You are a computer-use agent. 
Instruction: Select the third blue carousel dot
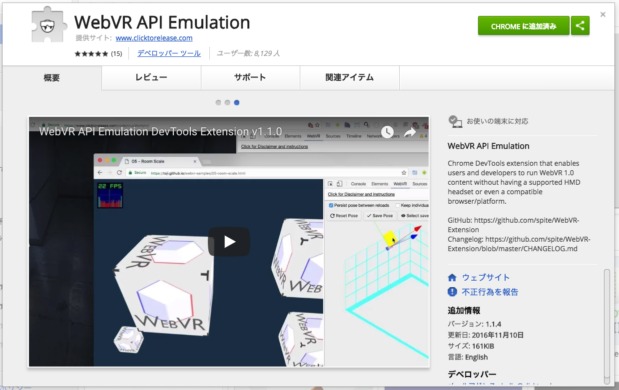click(236, 103)
